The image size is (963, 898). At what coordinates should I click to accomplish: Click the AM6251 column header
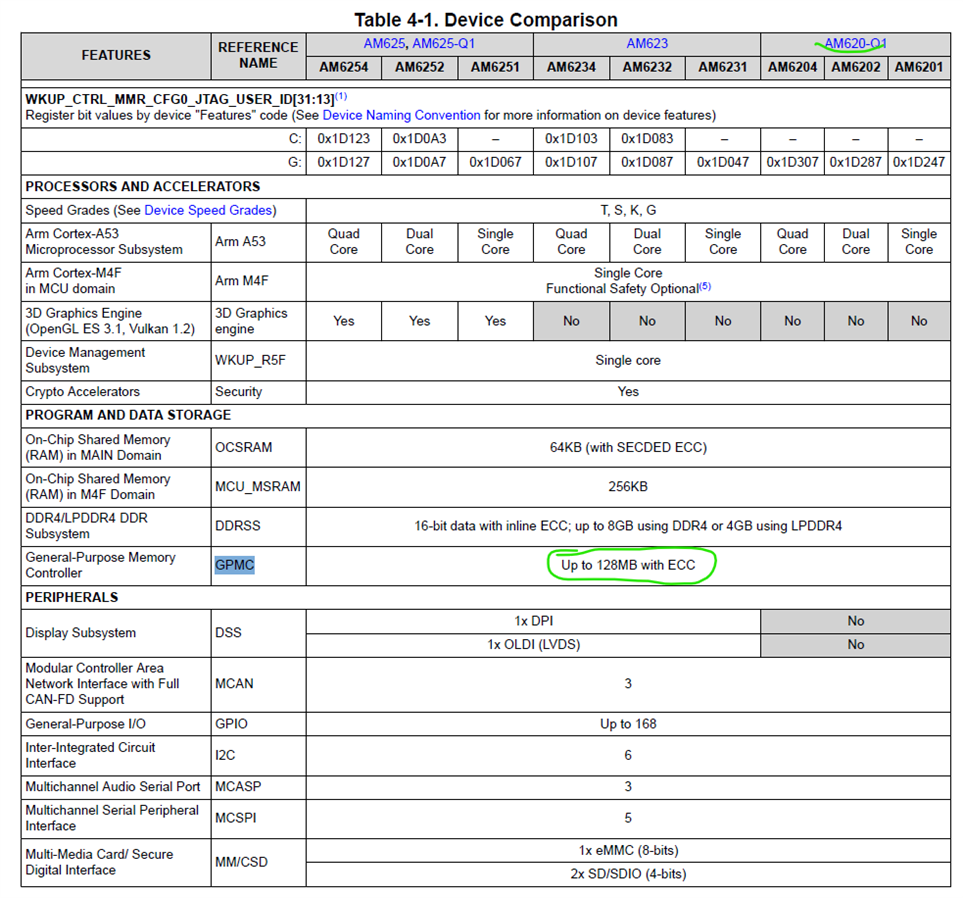(x=495, y=67)
